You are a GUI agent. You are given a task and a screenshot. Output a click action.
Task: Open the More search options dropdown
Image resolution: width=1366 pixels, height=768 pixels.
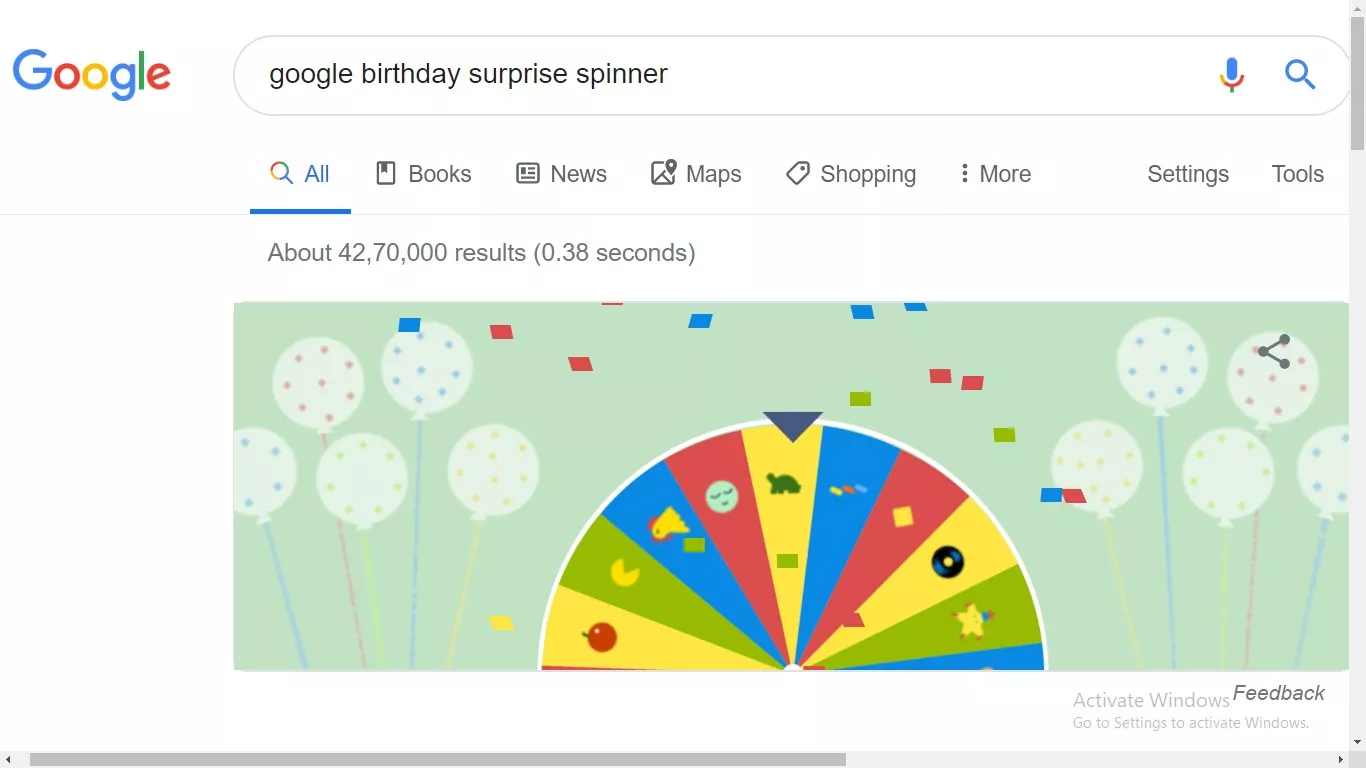(x=994, y=174)
